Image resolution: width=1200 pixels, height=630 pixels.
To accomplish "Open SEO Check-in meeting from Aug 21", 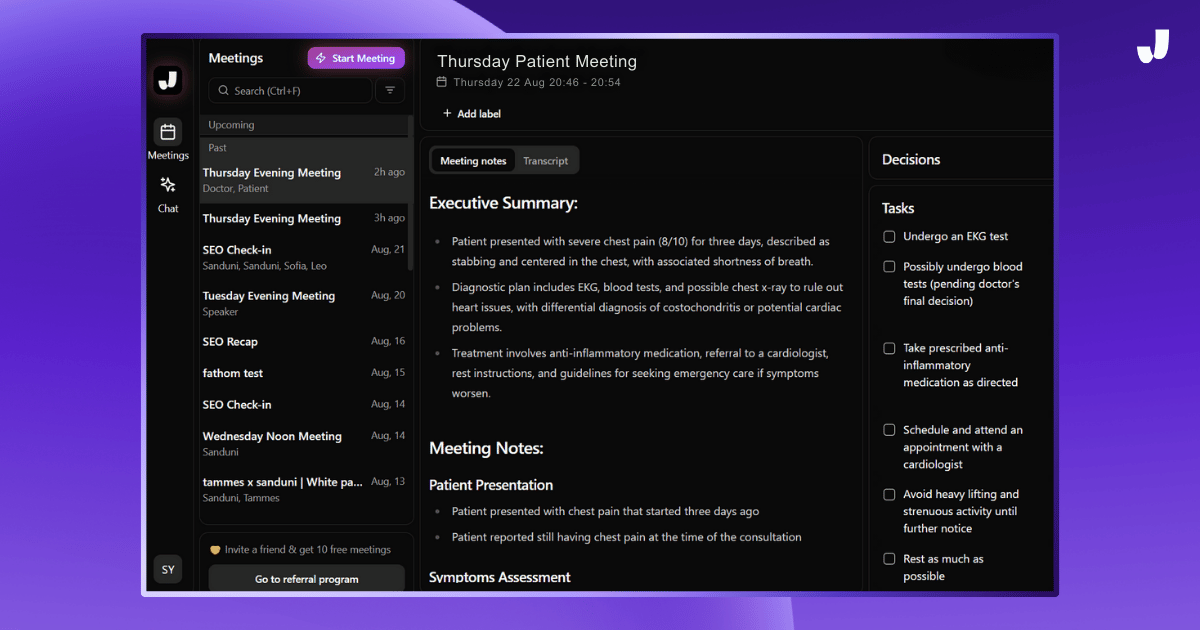I will point(304,257).
